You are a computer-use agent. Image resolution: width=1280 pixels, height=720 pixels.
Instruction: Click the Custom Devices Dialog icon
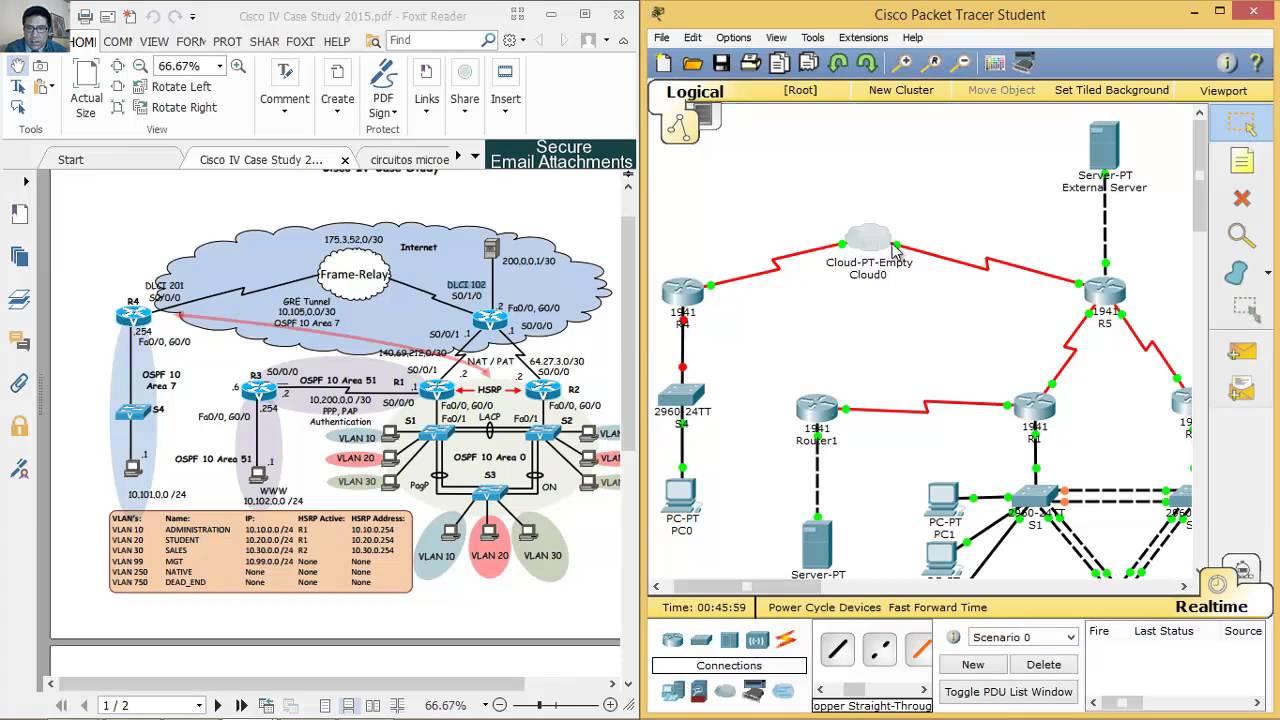pyautogui.click(x=1023, y=63)
